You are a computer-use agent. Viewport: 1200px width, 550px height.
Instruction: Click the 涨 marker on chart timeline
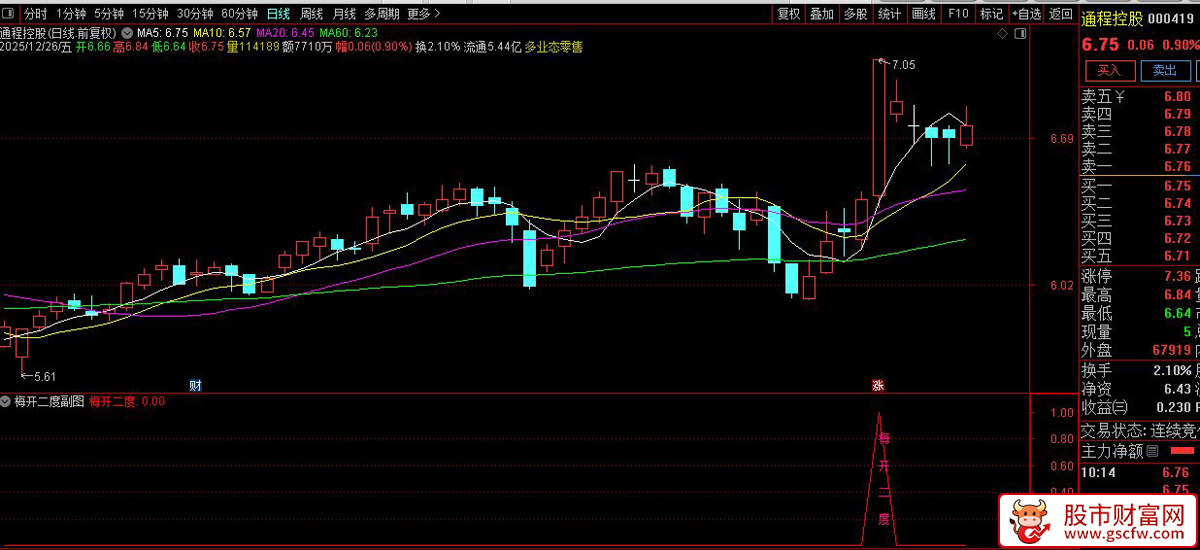point(878,385)
